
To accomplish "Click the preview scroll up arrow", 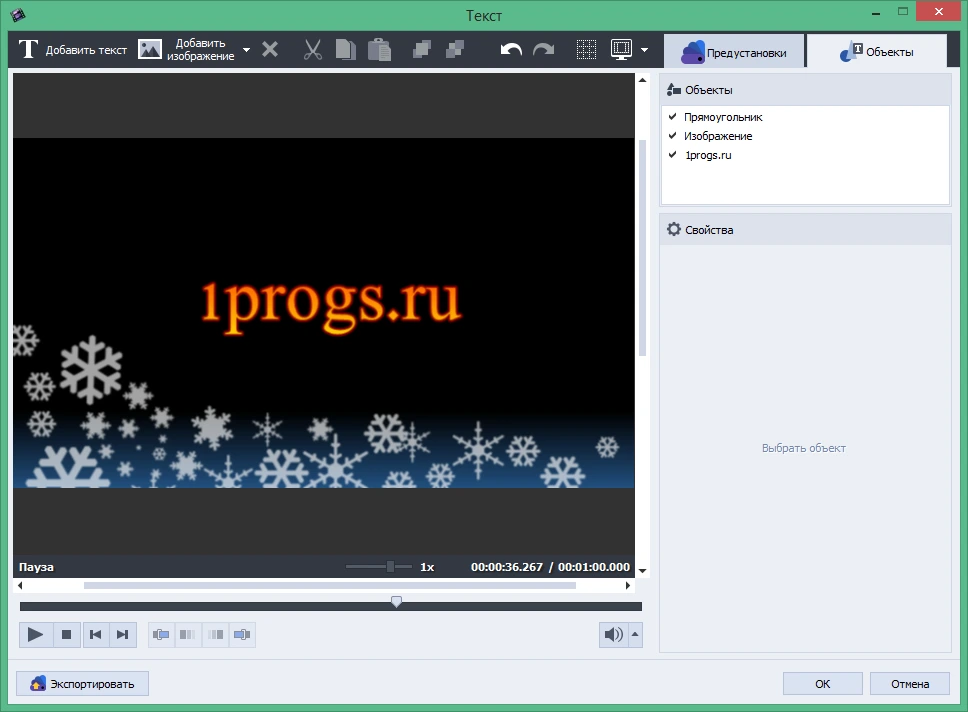I will (643, 80).
